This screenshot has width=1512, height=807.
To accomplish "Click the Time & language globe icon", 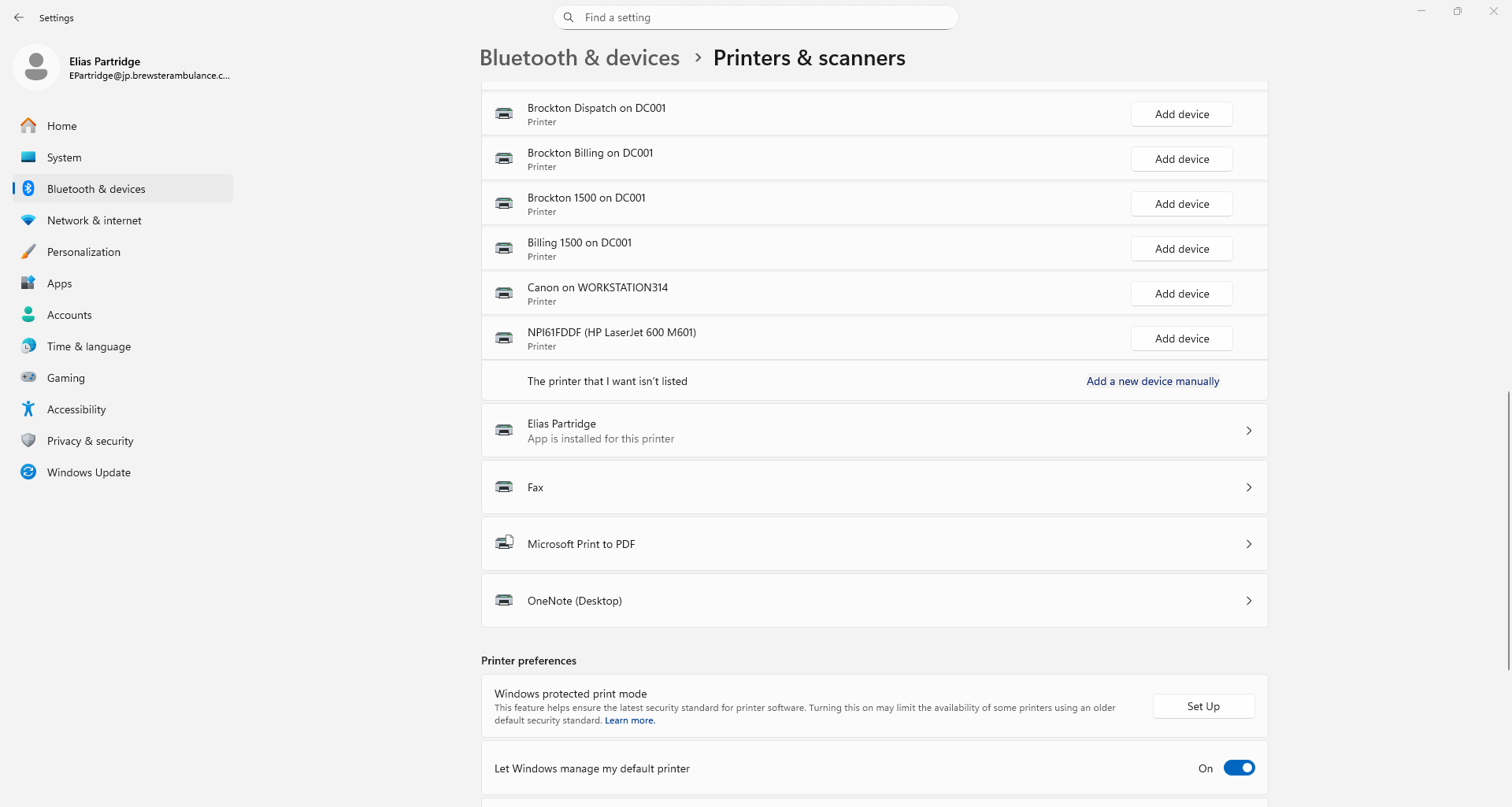I will (x=28, y=346).
